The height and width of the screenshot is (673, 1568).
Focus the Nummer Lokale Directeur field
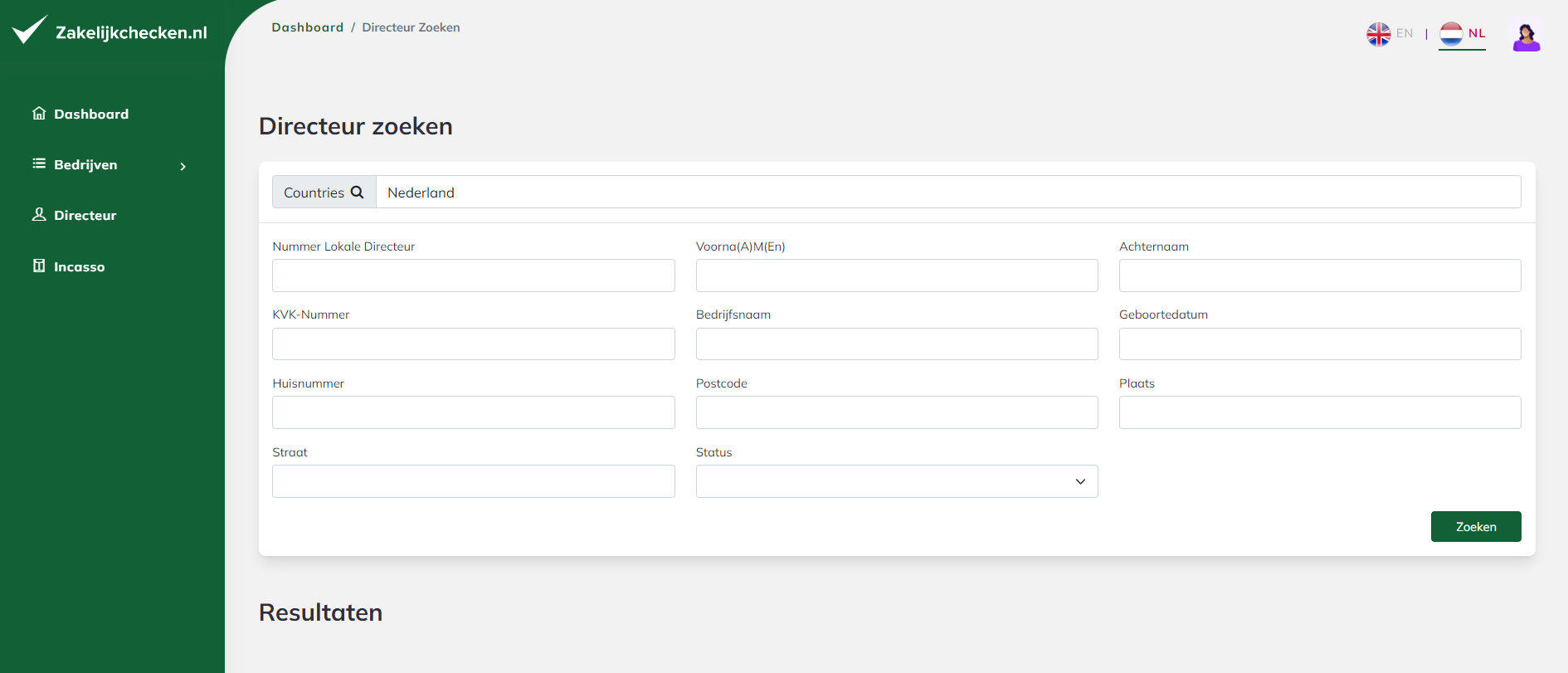point(474,276)
